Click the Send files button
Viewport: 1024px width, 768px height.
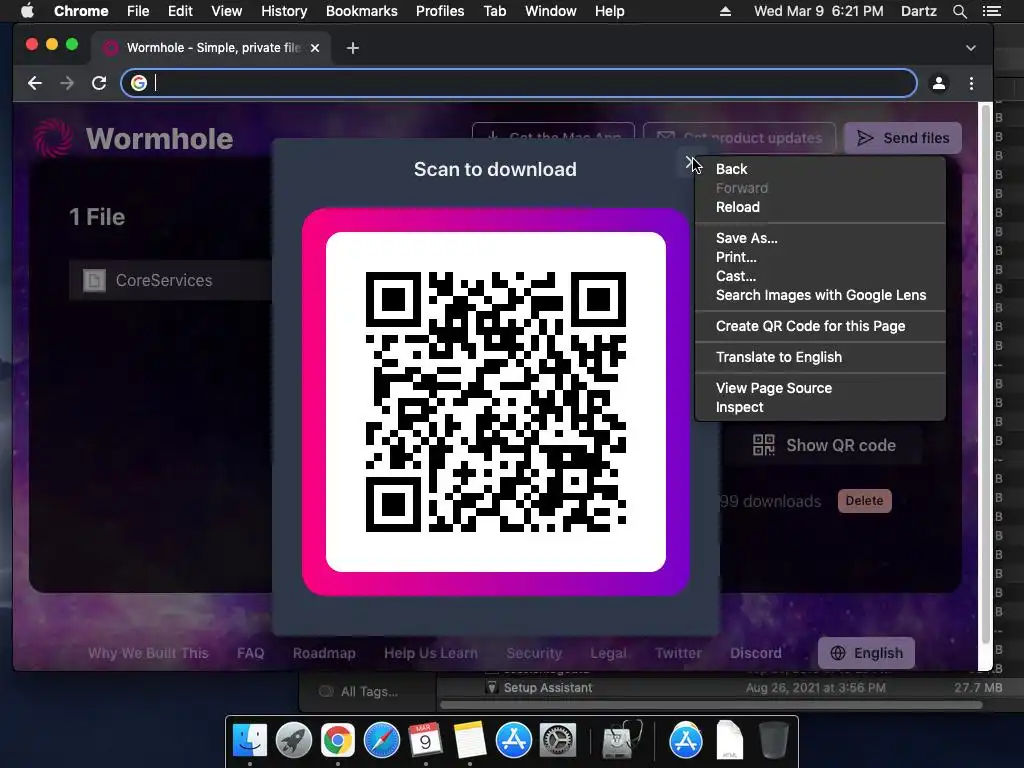coord(903,138)
